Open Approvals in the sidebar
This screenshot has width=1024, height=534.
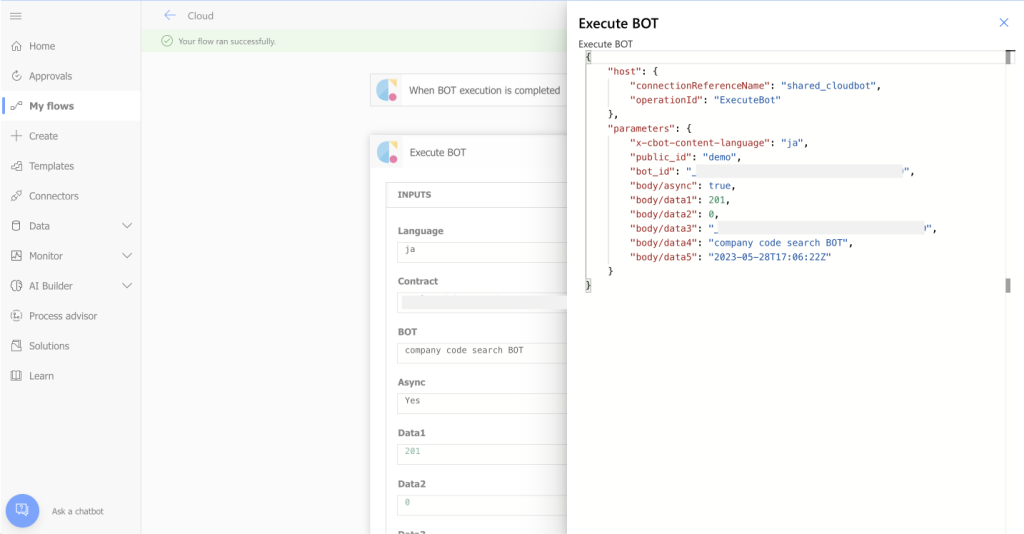tap(71, 76)
